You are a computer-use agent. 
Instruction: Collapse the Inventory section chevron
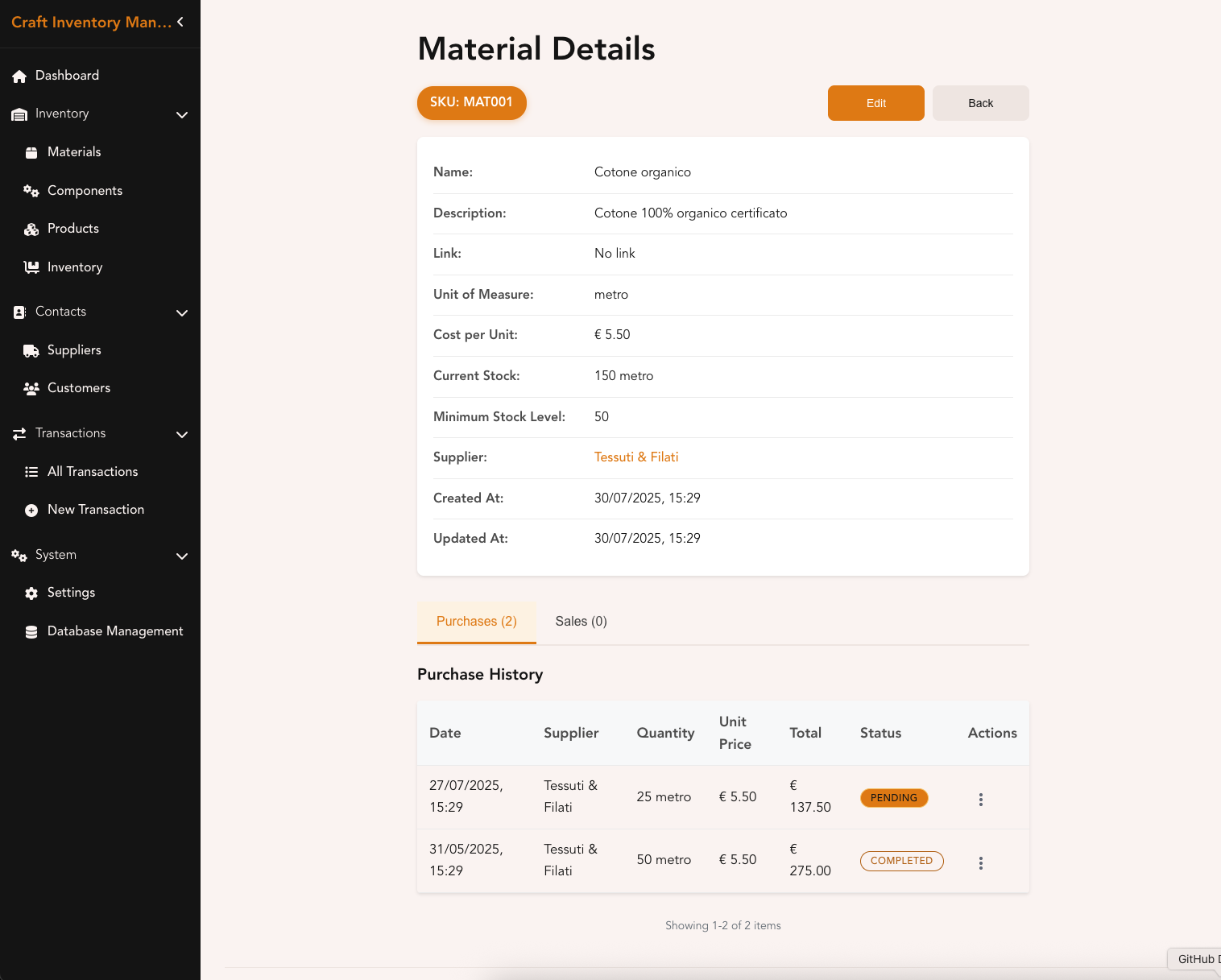pos(182,115)
